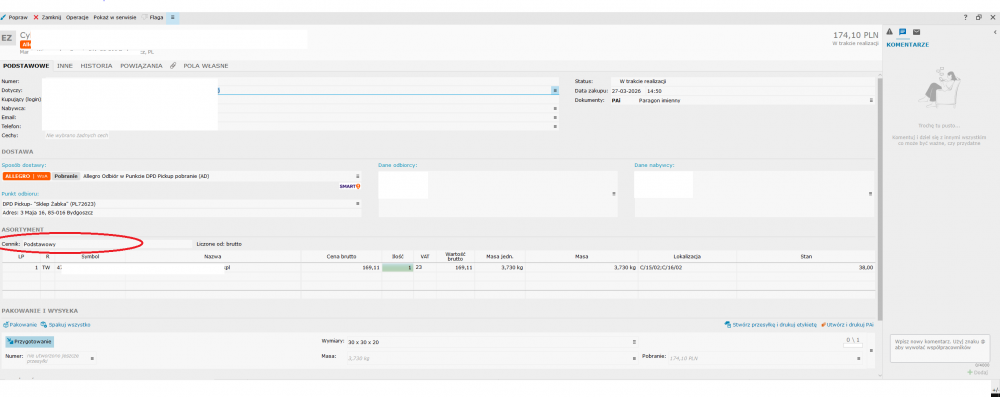Click the Nazwa column header
1000x397 pixels.
213,256
